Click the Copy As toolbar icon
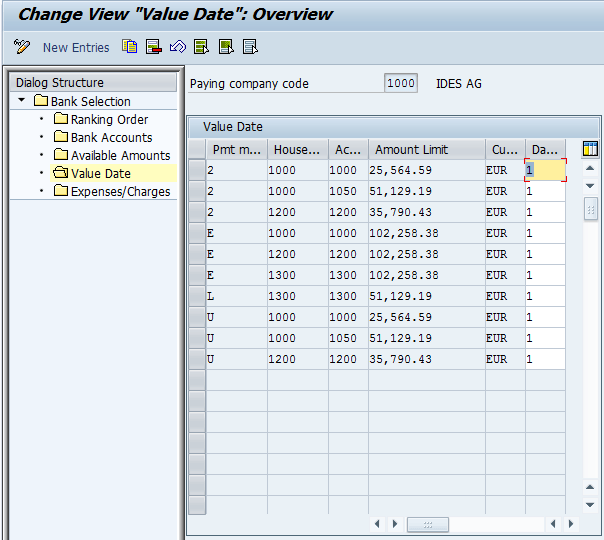 point(130,47)
